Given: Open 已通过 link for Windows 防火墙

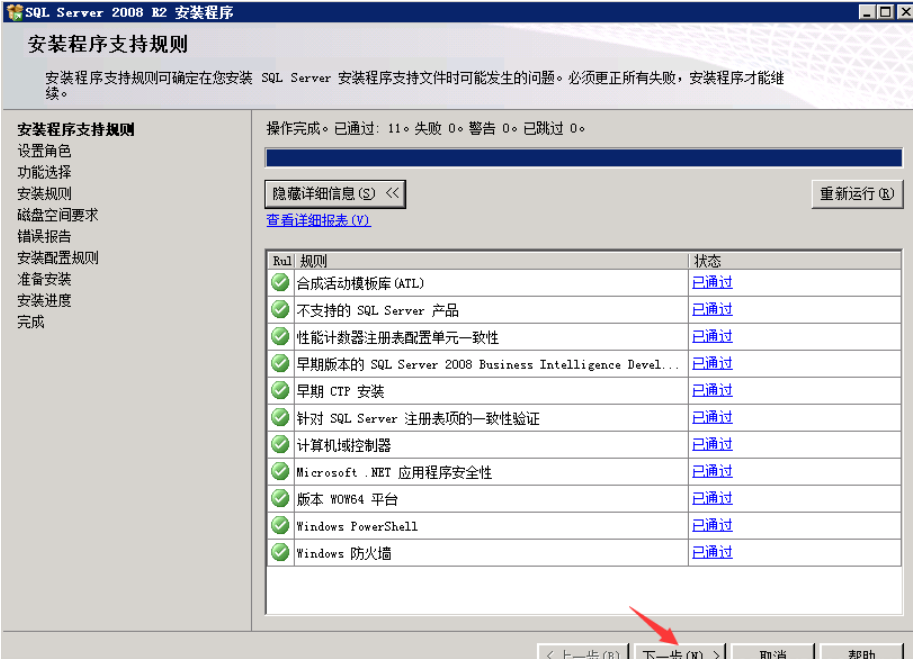Looking at the screenshot, I should [x=712, y=552].
